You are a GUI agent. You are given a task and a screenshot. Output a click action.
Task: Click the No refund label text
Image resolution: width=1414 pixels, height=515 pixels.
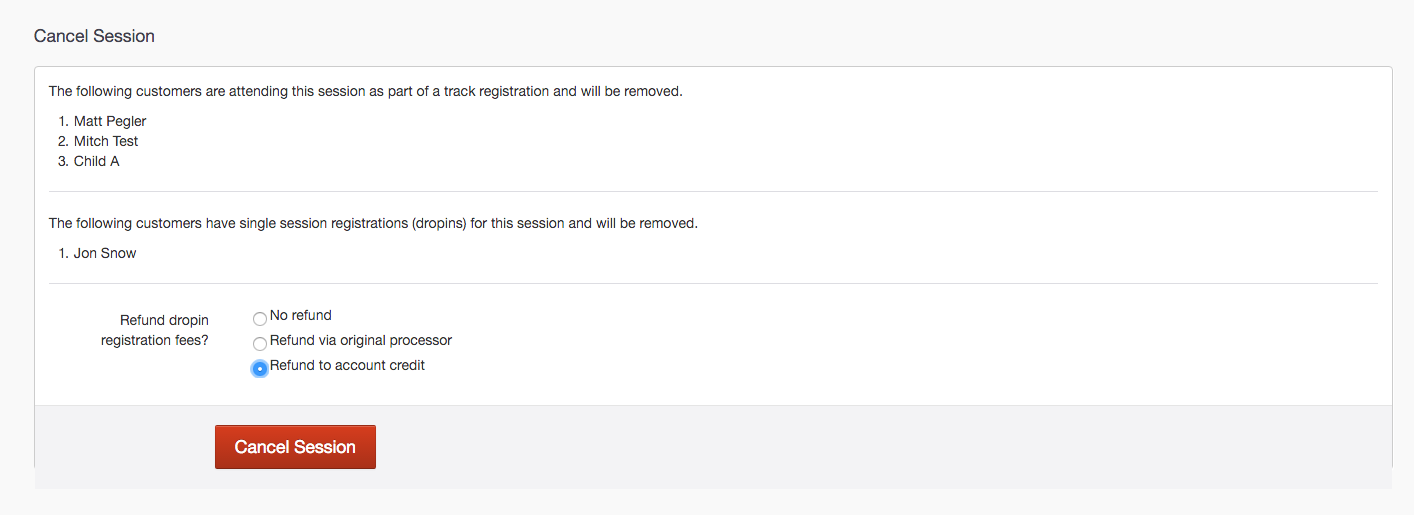tap(301, 315)
